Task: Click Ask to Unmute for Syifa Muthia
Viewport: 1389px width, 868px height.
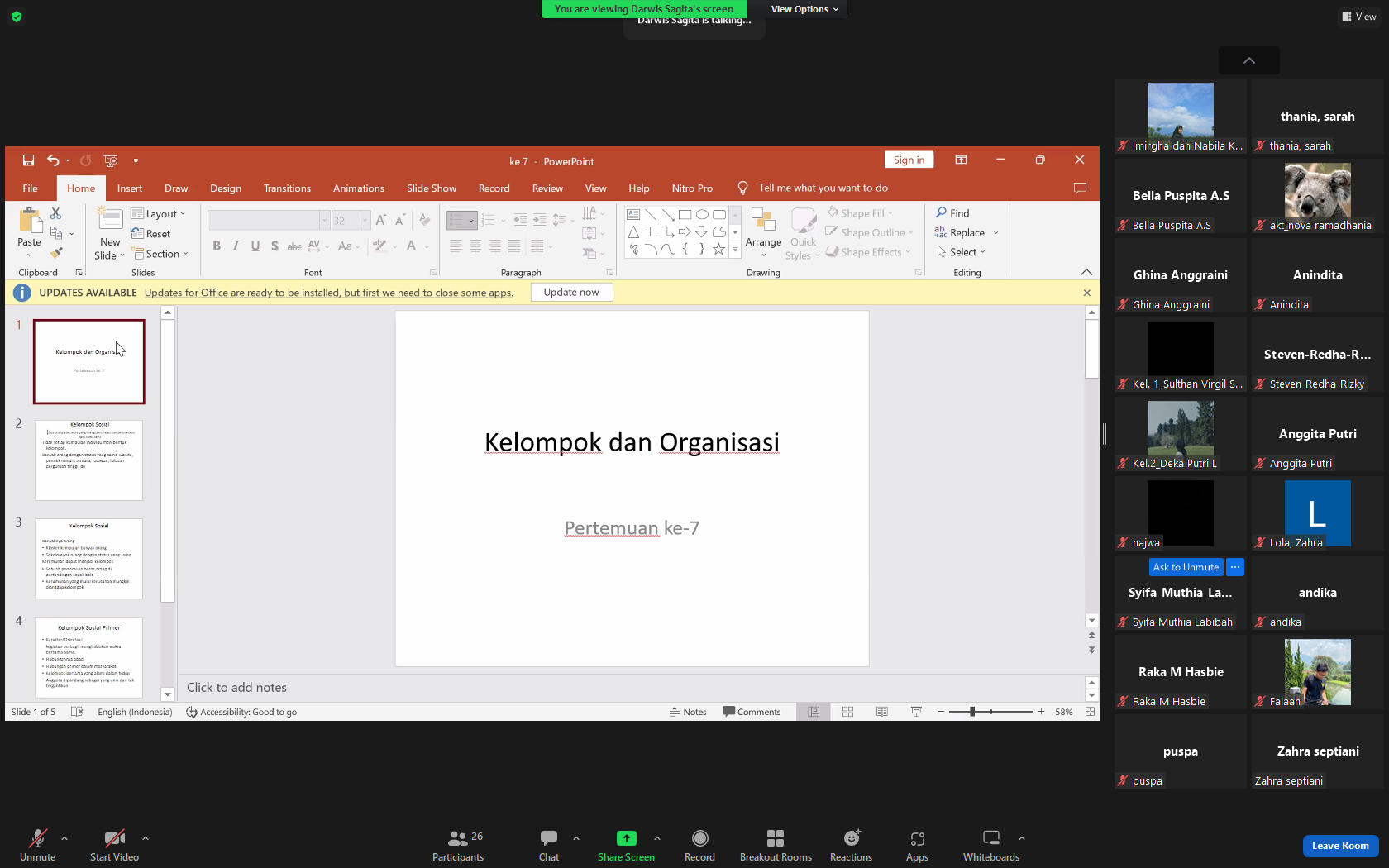Action: [x=1186, y=567]
